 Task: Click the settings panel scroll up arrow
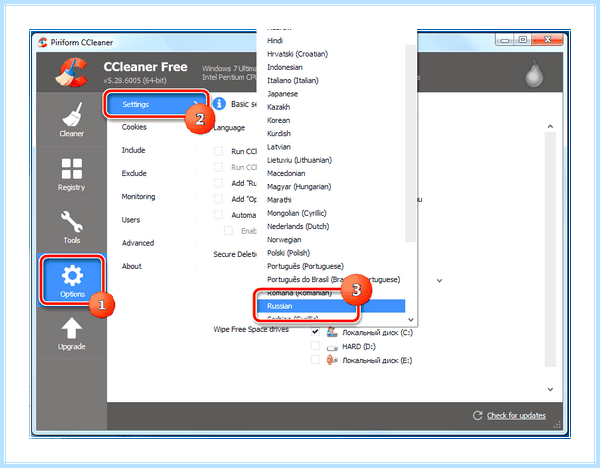550,126
